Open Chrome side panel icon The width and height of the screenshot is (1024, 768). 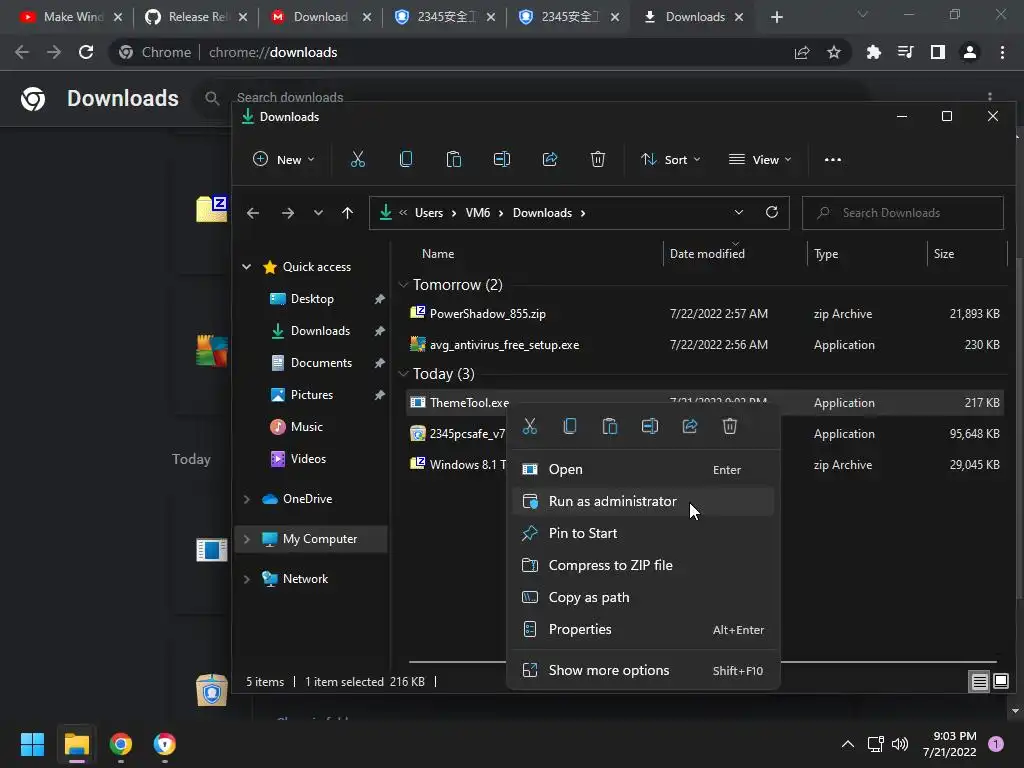point(938,52)
